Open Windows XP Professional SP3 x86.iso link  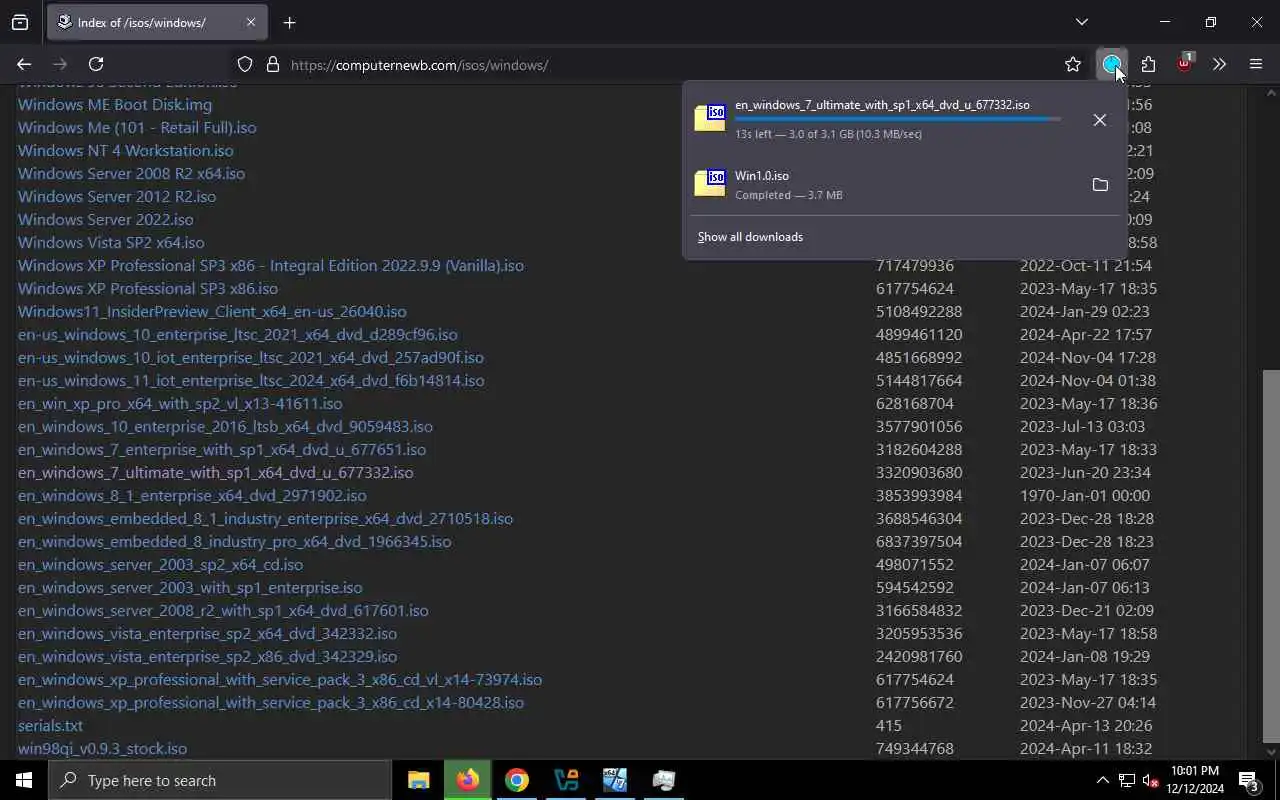pyautogui.click(x=148, y=288)
